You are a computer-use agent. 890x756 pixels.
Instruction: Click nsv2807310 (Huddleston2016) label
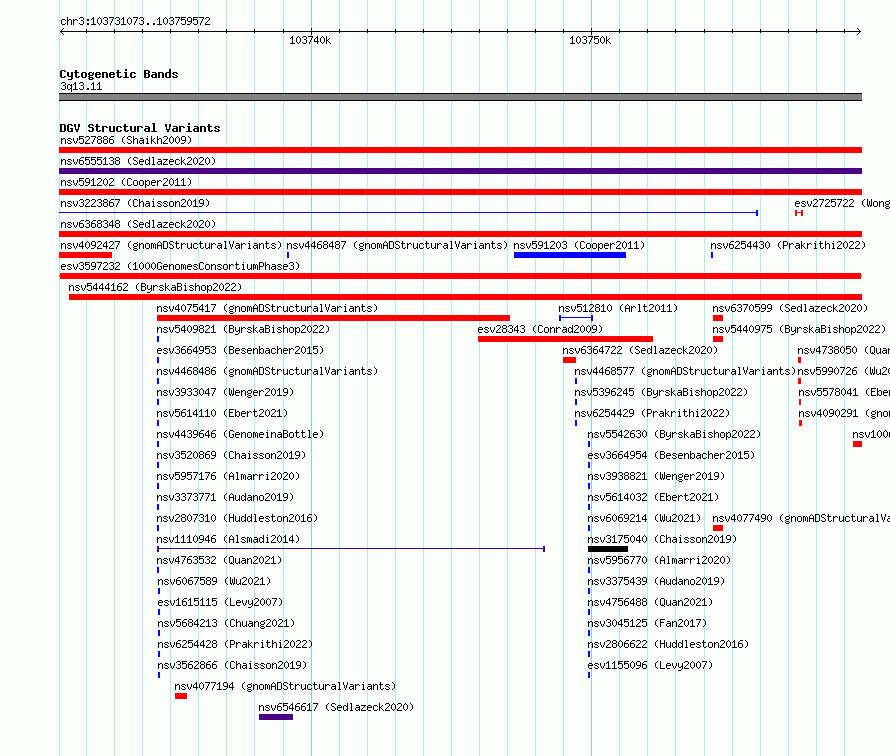coord(237,518)
